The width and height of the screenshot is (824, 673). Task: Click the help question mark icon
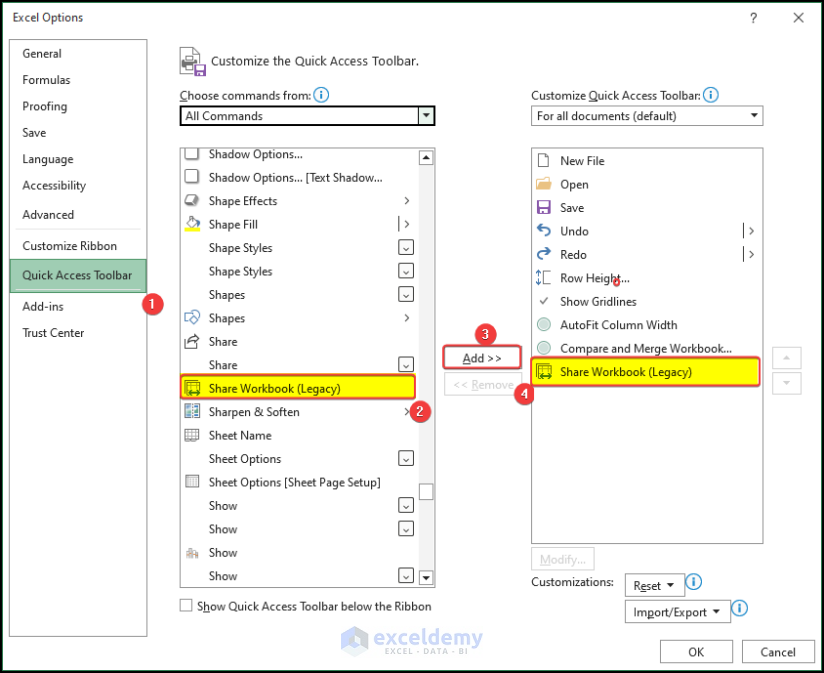pyautogui.click(x=753, y=18)
